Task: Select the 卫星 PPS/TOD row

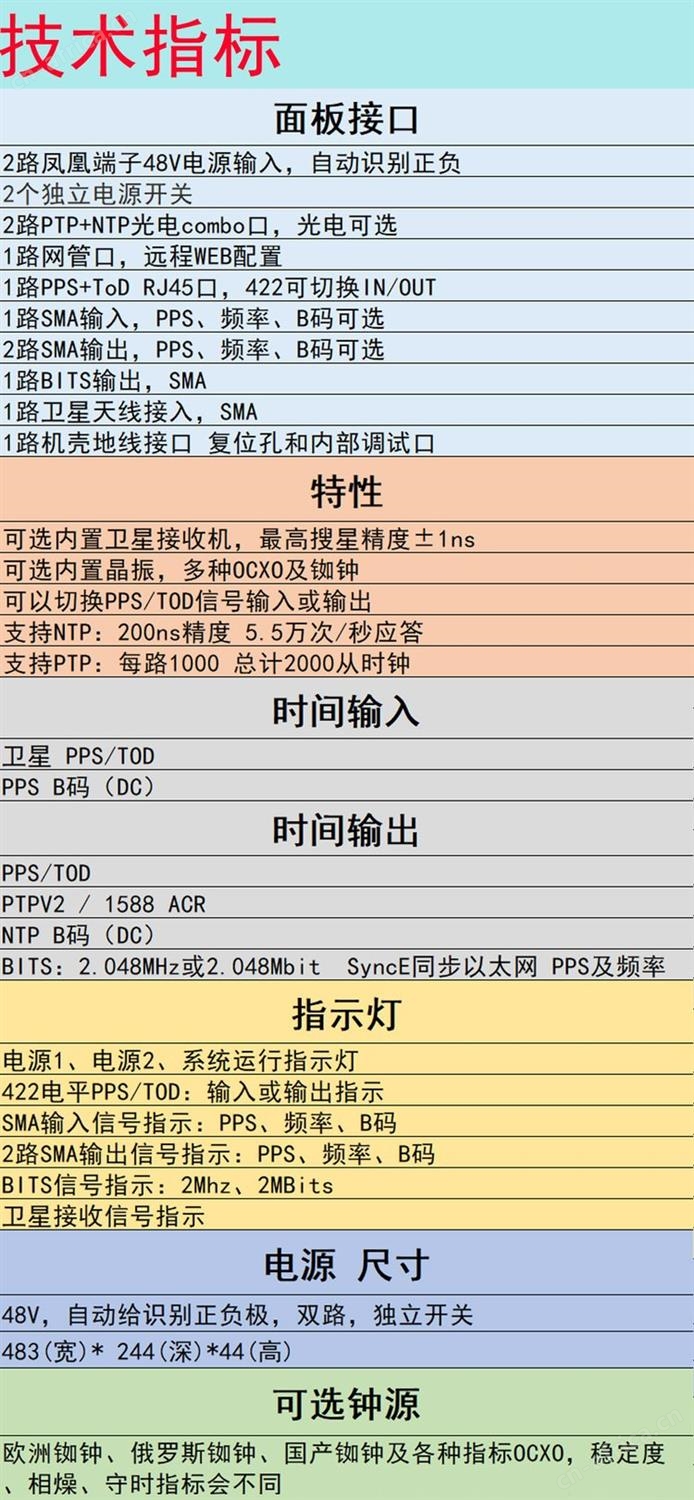Action: pyautogui.click(x=78, y=756)
